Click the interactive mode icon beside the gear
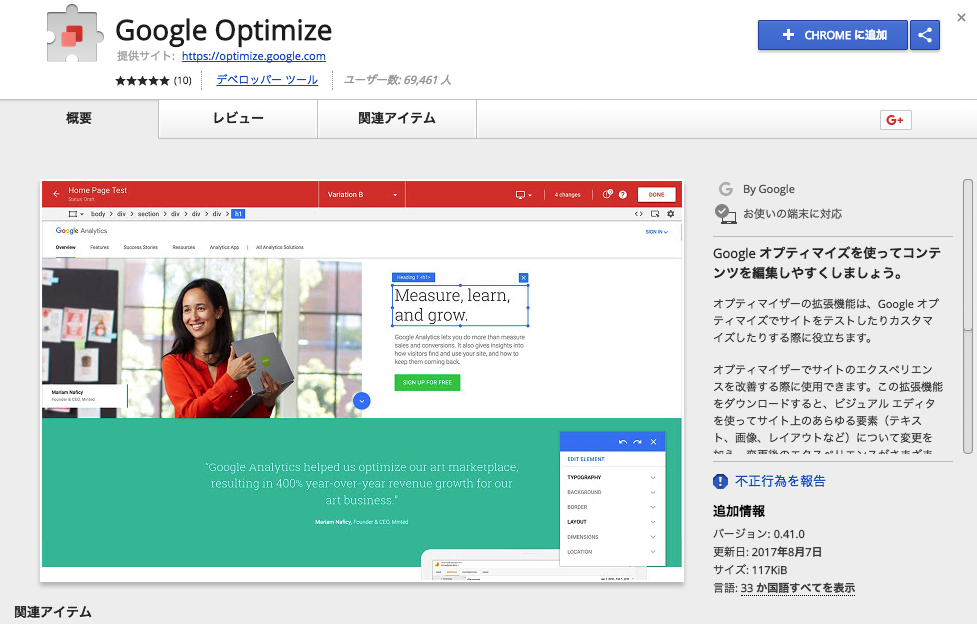 pyautogui.click(x=655, y=214)
